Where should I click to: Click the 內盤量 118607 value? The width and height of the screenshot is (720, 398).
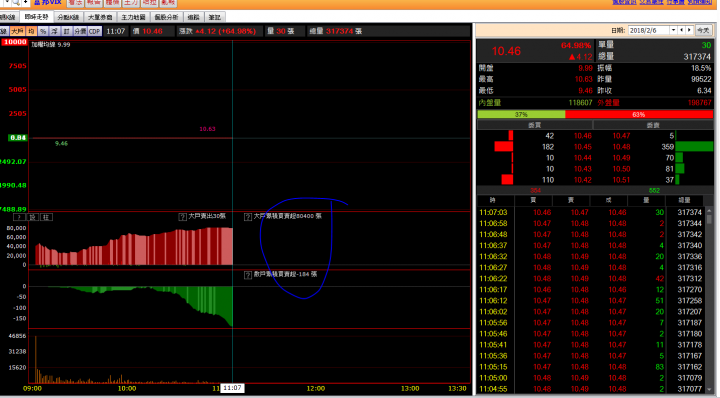click(x=580, y=103)
